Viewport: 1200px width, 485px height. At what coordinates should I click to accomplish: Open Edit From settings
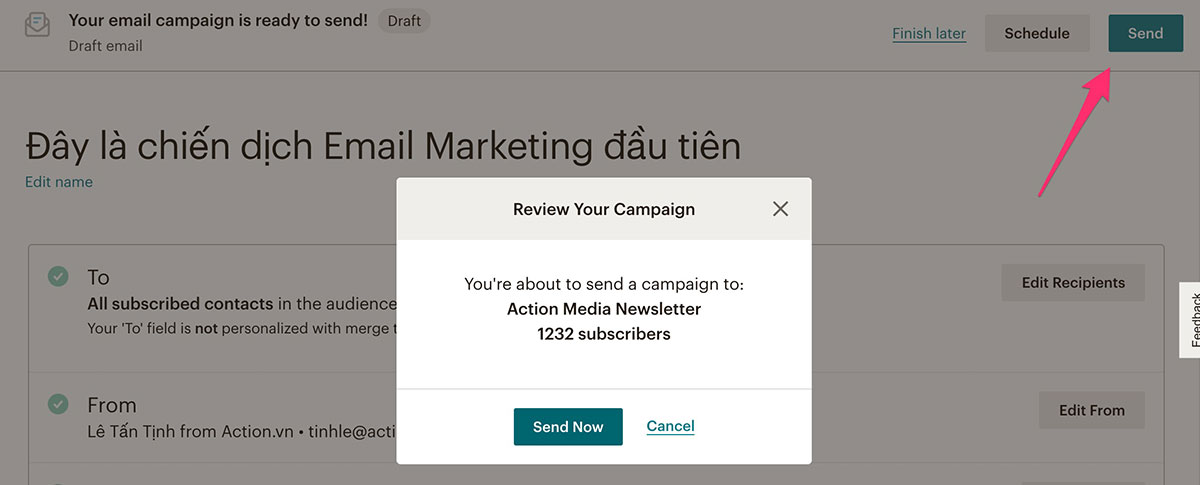click(x=1092, y=410)
